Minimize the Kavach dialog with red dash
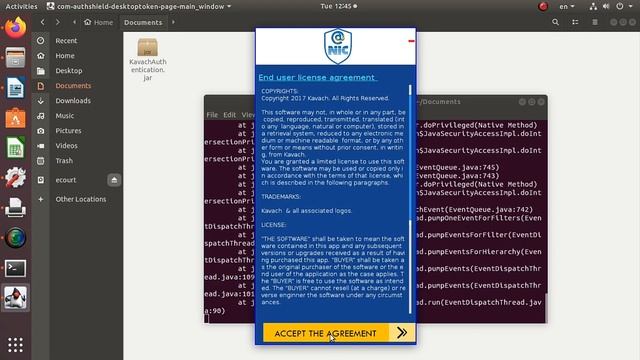Image resolution: width=640 pixels, height=360 pixels. pos(411,41)
